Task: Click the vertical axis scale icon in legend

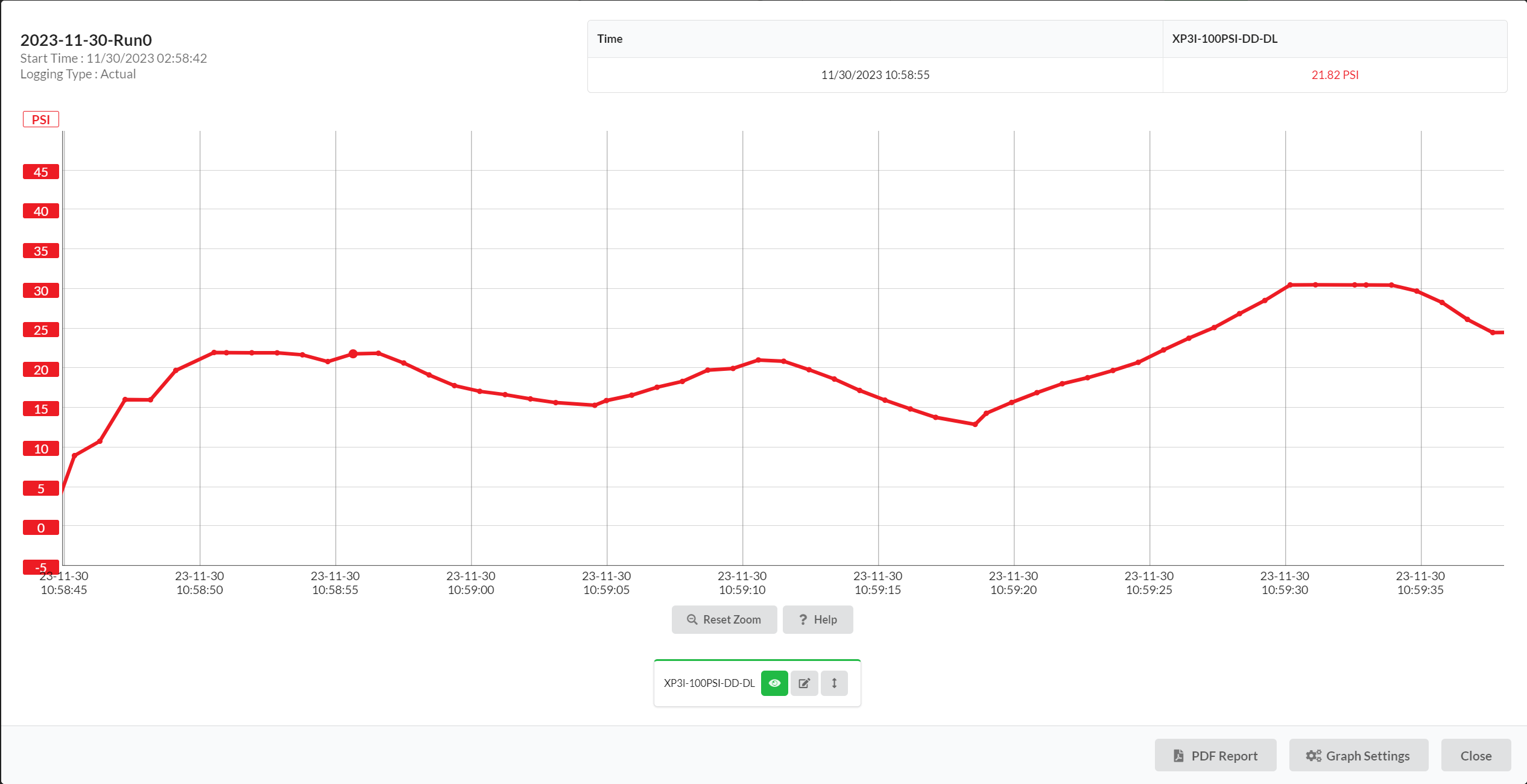Action: 834,683
